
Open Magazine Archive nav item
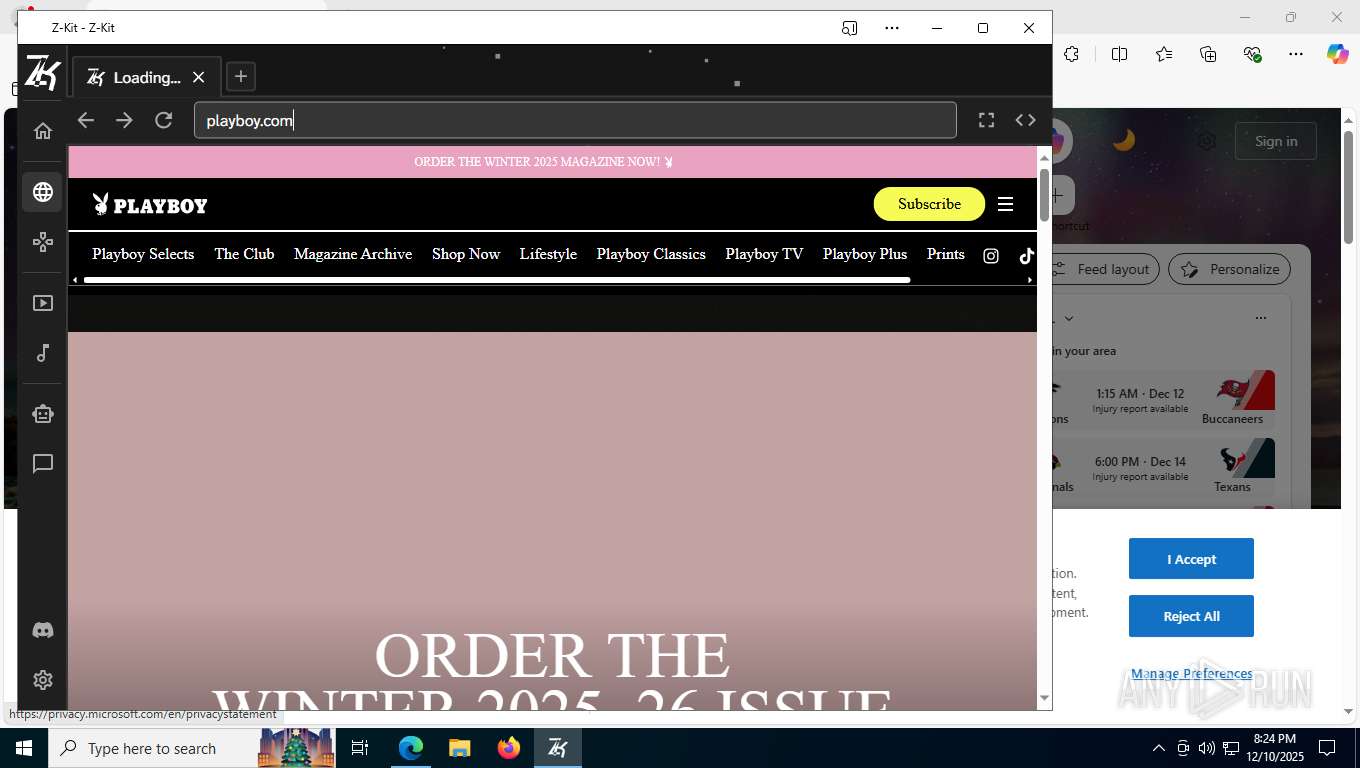pos(353,254)
